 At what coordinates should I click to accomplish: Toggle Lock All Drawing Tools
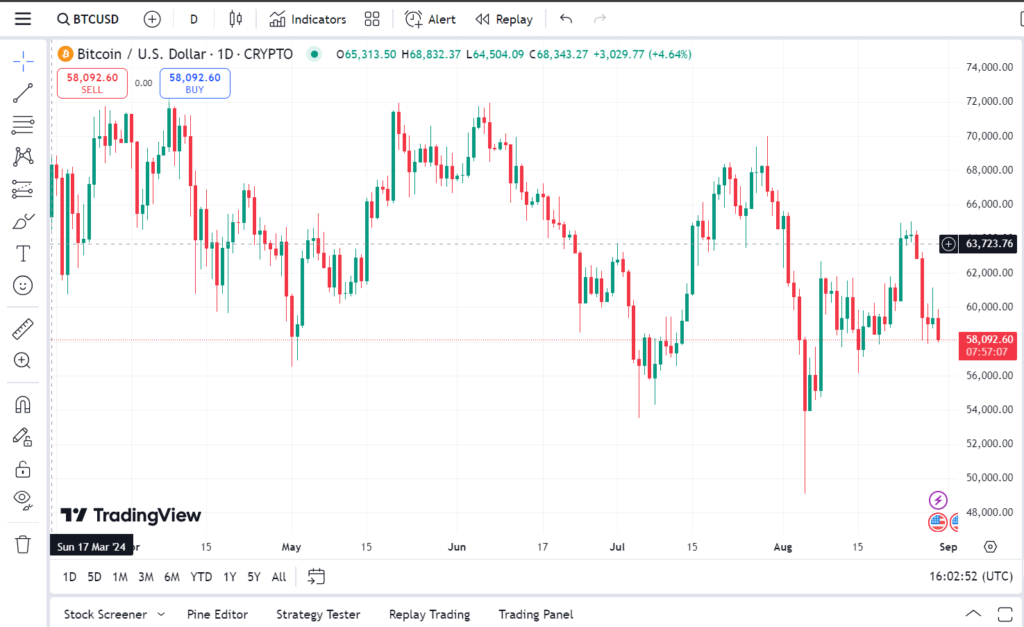[x=23, y=468]
